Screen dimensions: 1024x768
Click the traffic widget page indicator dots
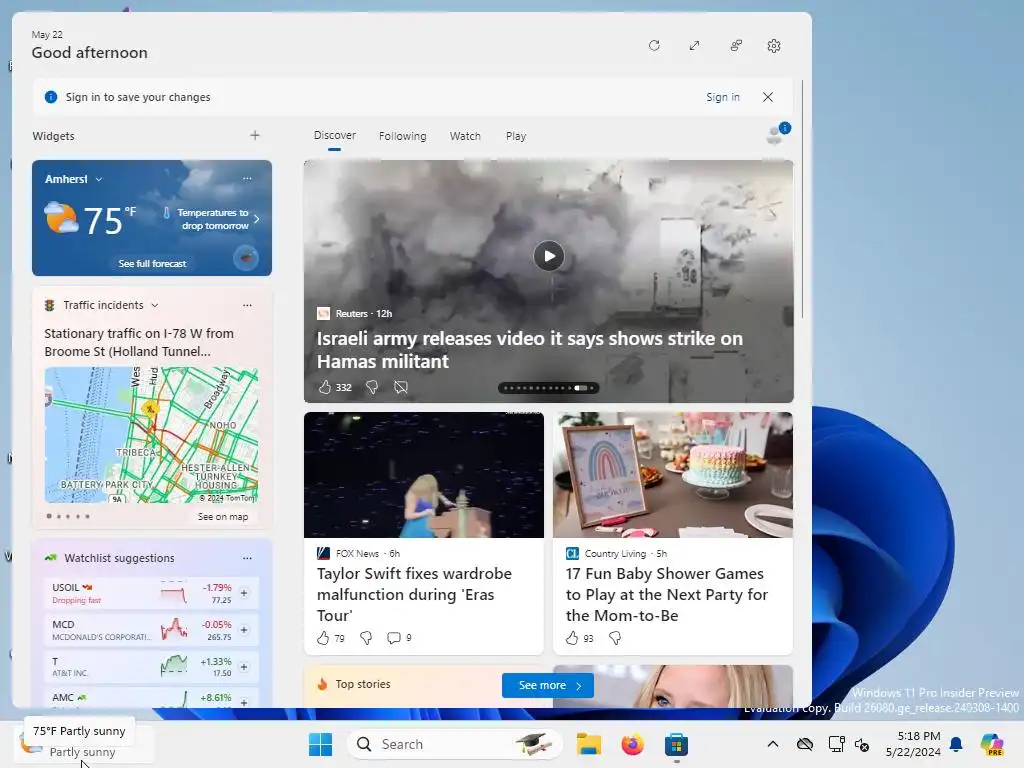point(68,517)
